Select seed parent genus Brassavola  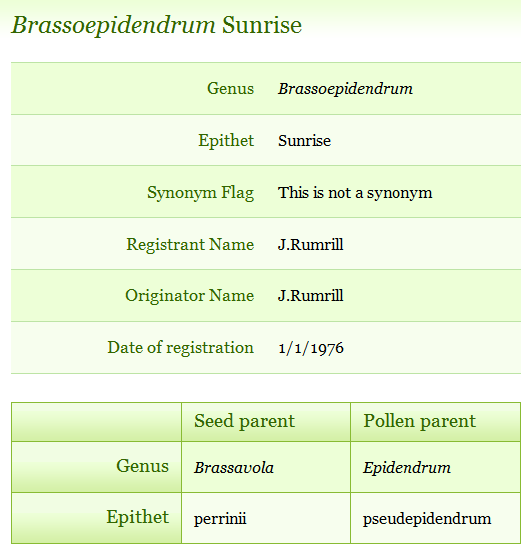(234, 468)
